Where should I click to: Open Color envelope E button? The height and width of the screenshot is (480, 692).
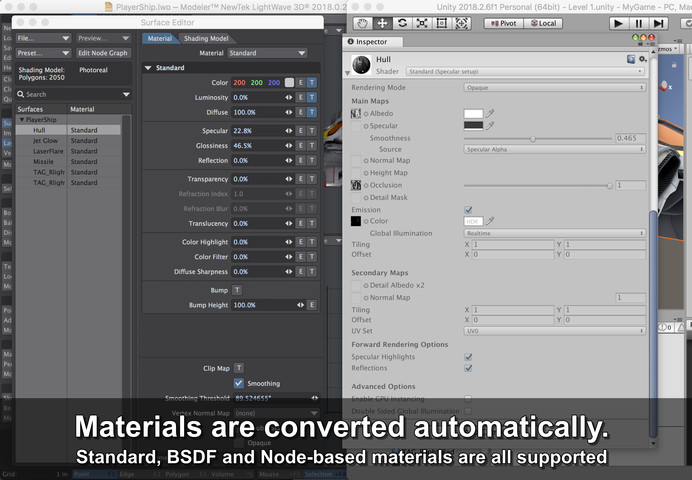point(301,82)
